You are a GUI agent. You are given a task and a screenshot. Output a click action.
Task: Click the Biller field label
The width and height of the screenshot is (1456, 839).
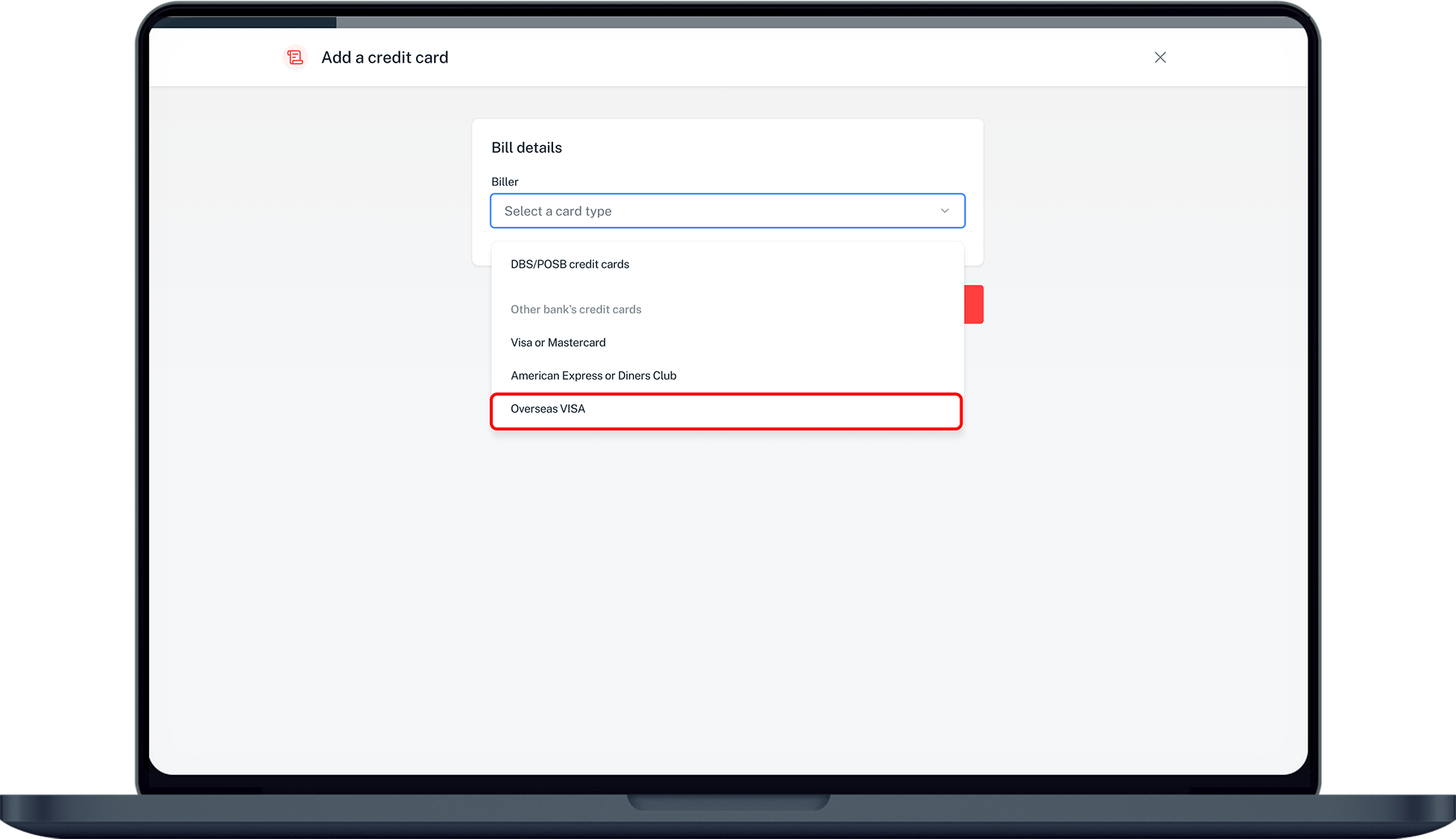[x=505, y=182]
